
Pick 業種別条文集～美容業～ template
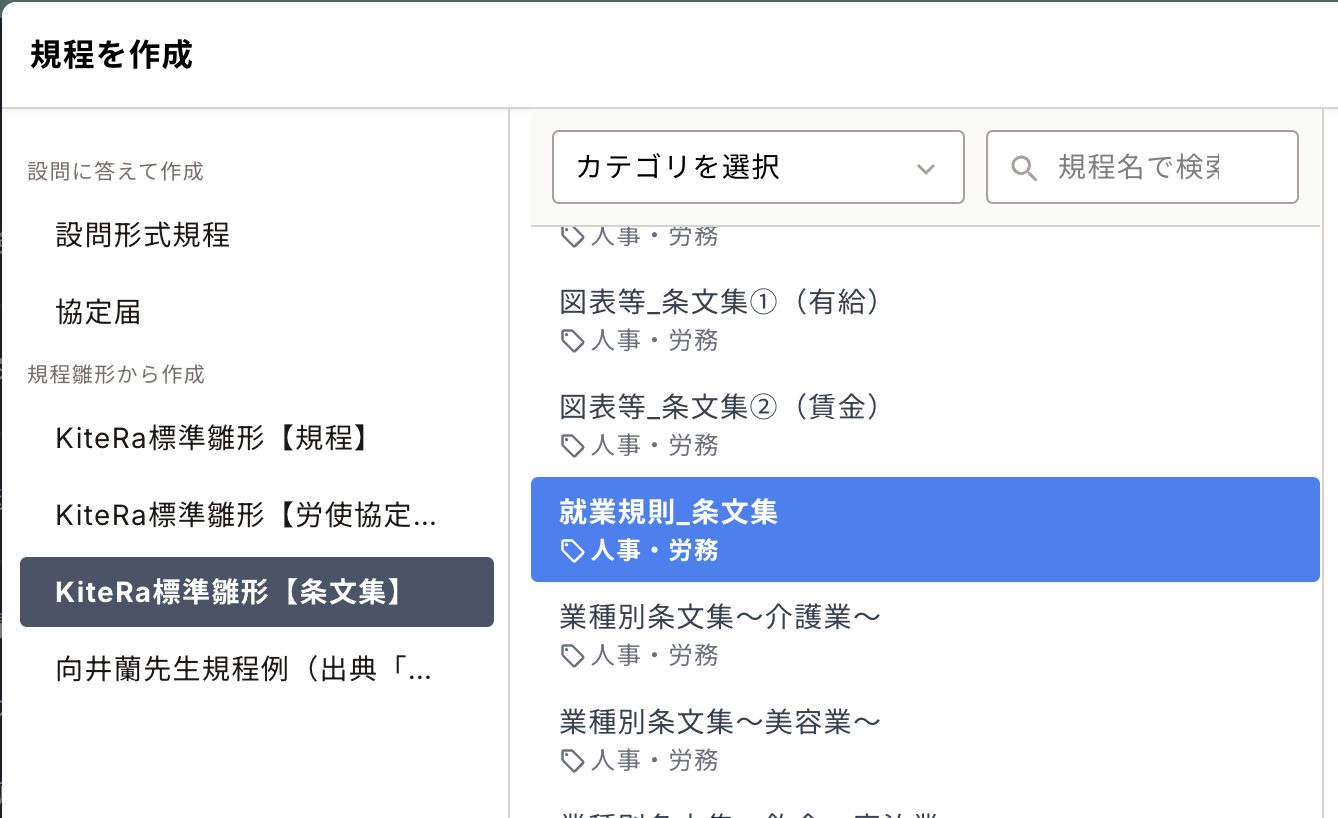pos(720,722)
